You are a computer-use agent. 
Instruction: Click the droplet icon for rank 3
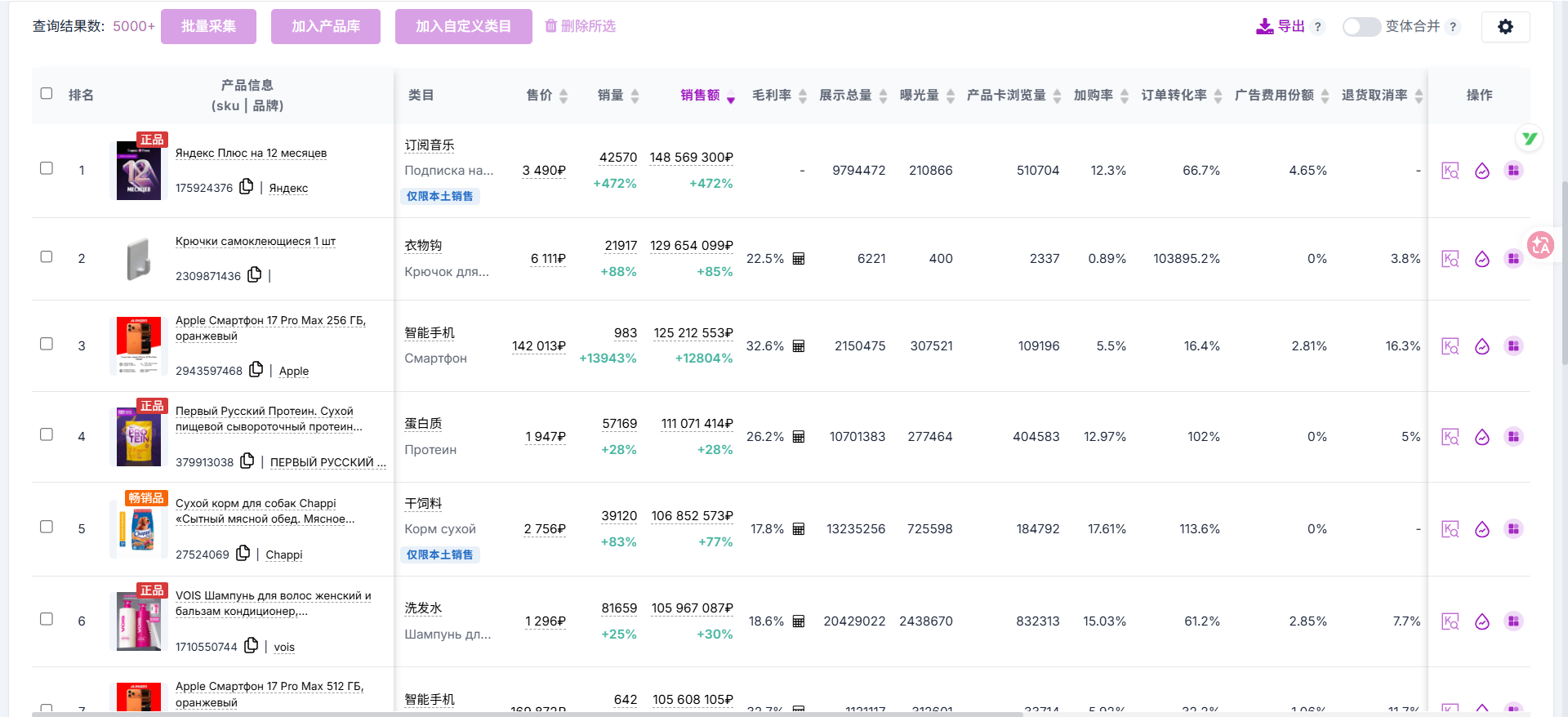1481,346
